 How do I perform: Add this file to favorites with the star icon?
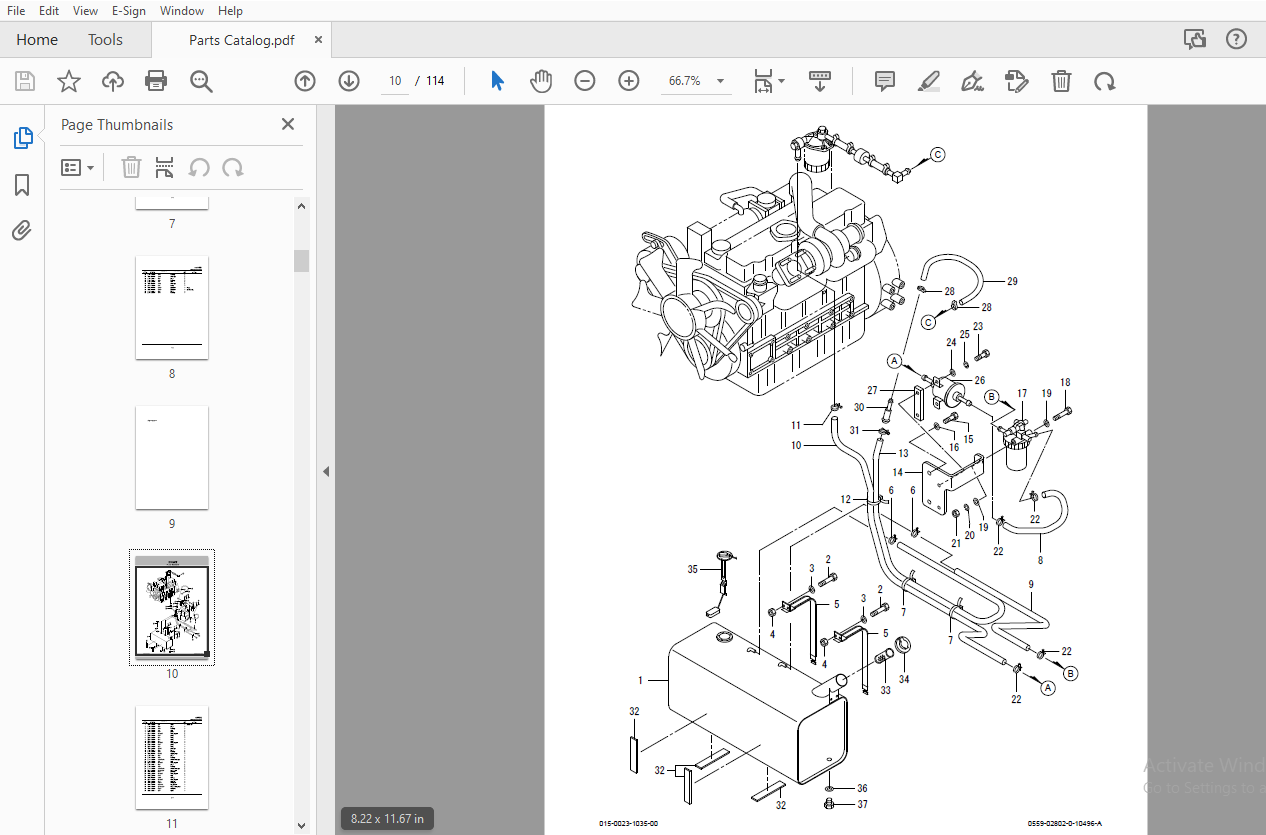click(69, 81)
